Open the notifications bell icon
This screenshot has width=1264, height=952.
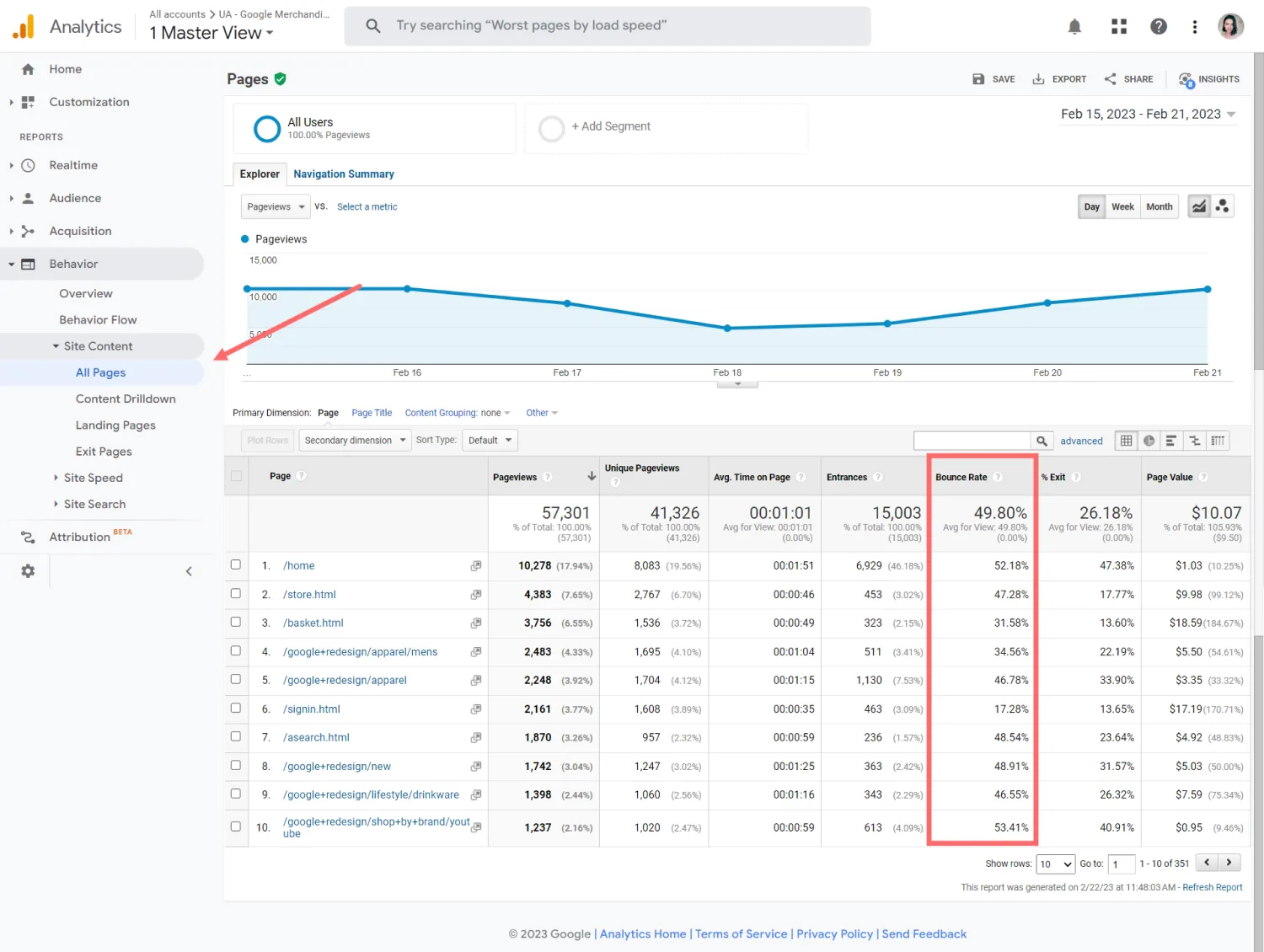1074,27
